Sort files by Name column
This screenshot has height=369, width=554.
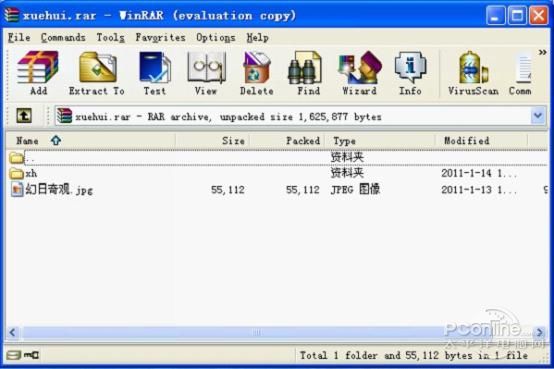pyautogui.click(x=90, y=141)
